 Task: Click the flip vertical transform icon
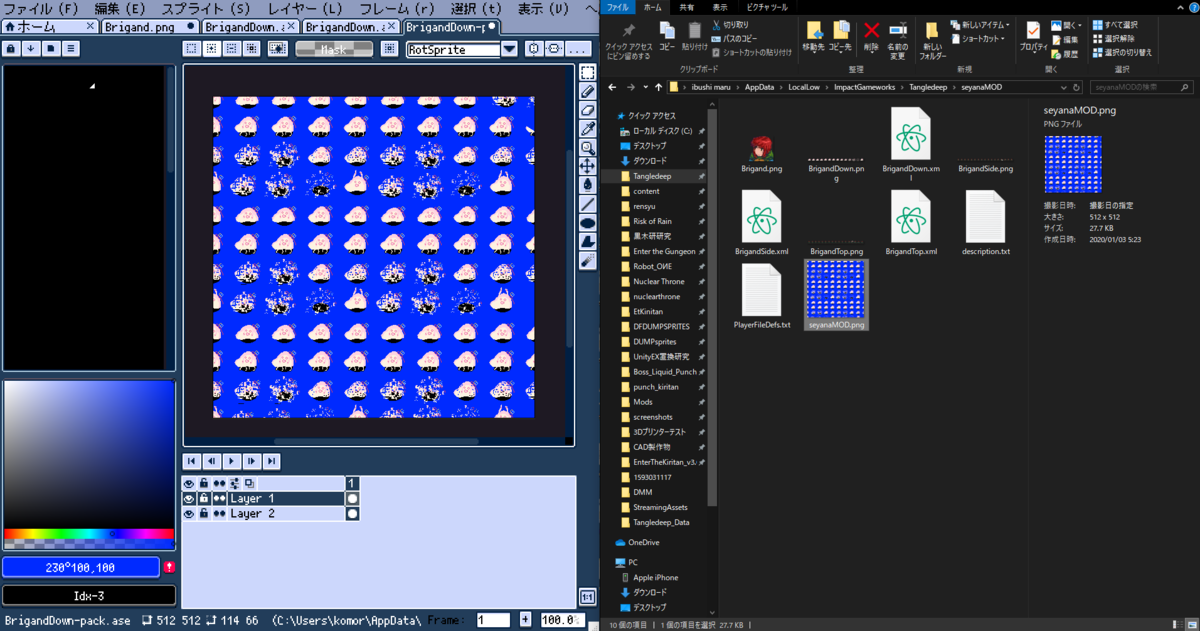click(x=554, y=48)
